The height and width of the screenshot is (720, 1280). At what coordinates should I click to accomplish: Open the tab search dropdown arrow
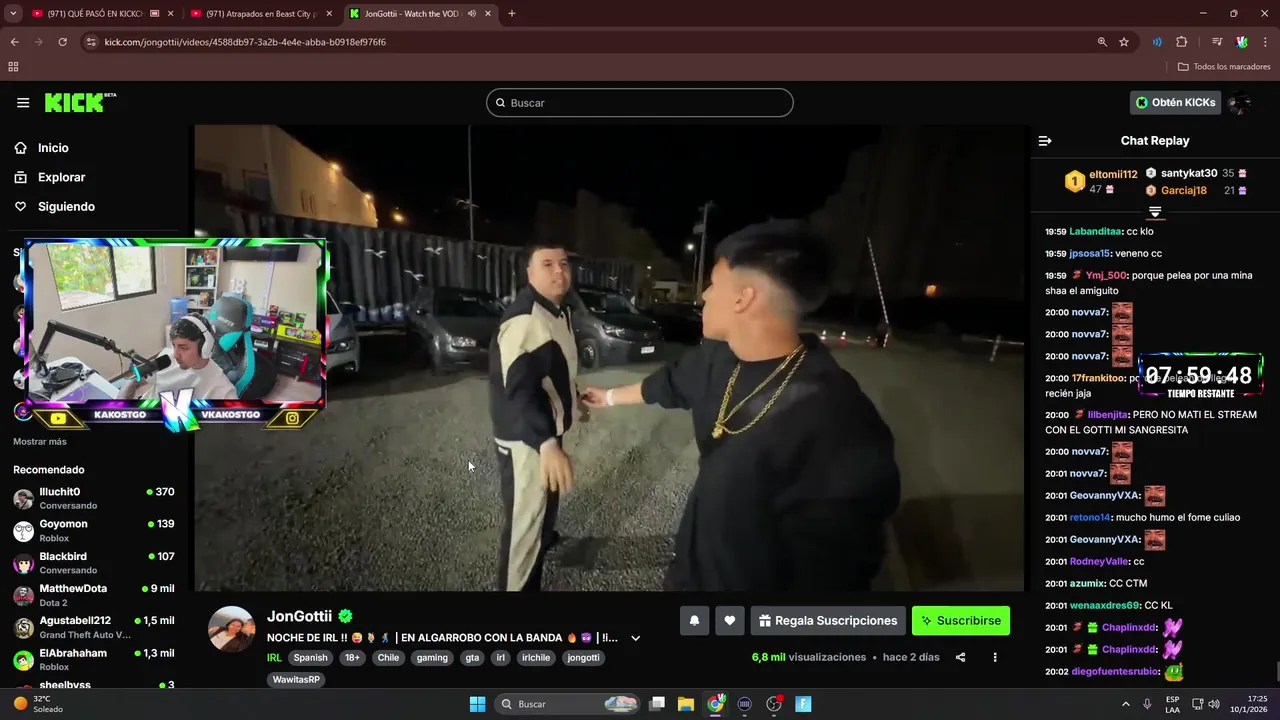pos(13,14)
